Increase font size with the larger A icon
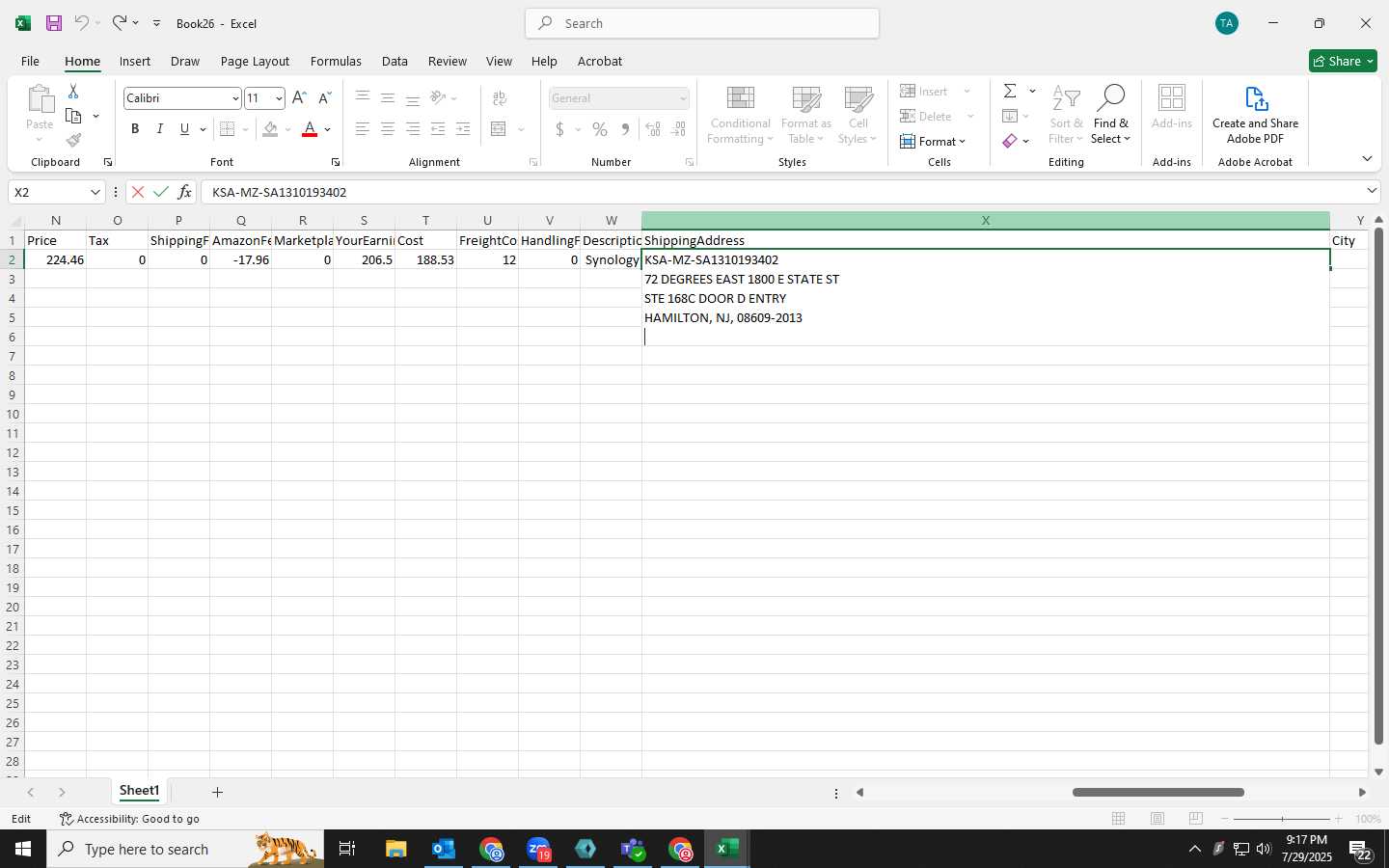The width and height of the screenshot is (1389, 868). (299, 98)
